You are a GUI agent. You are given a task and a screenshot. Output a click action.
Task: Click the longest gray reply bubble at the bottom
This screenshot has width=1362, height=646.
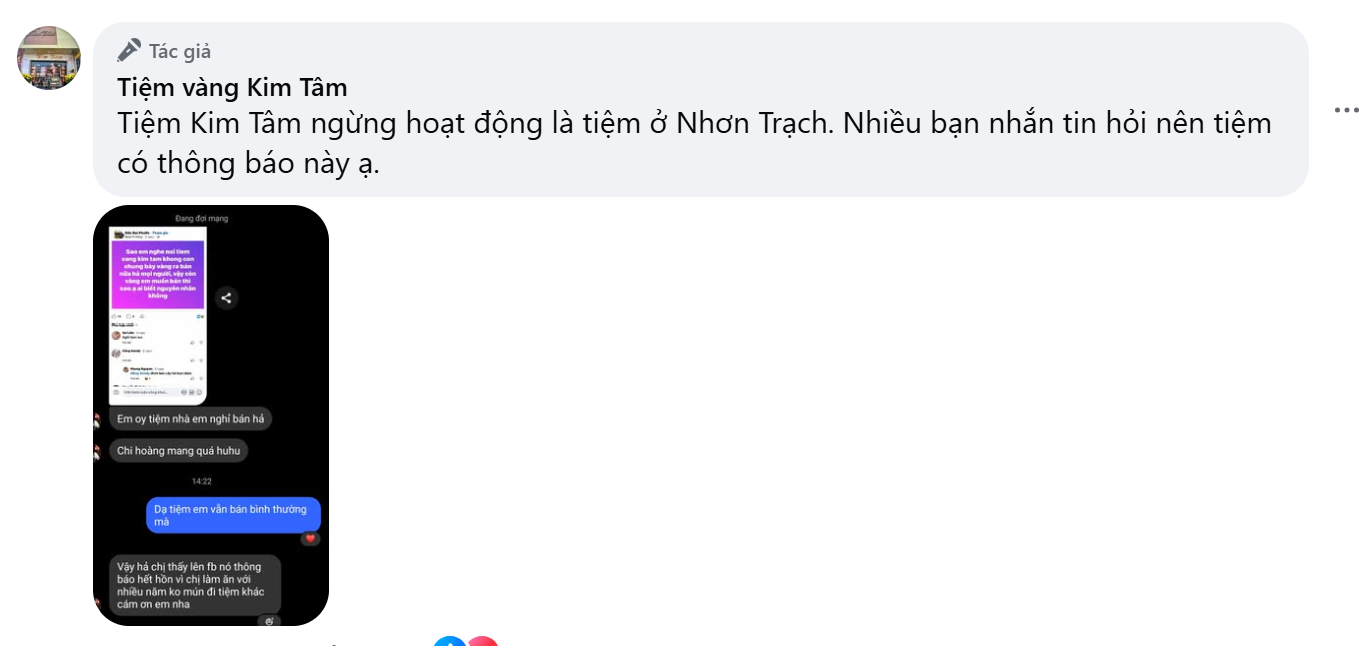tap(195, 584)
